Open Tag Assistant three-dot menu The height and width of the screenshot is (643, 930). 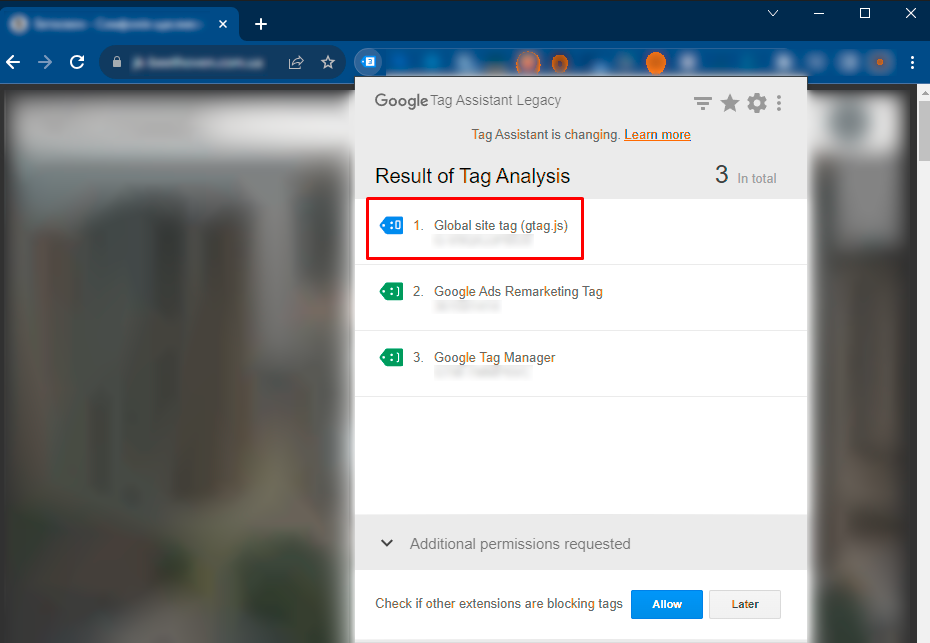(779, 103)
